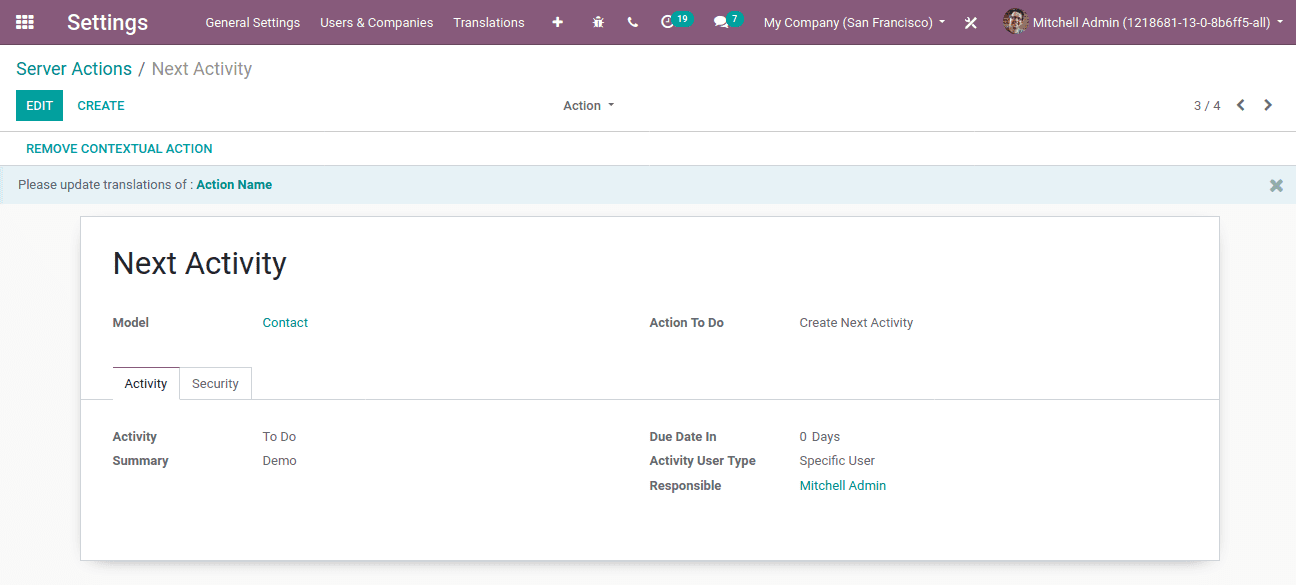The image size is (1296, 585).
Task: Go to previous record arrow
Action: click(1240, 105)
